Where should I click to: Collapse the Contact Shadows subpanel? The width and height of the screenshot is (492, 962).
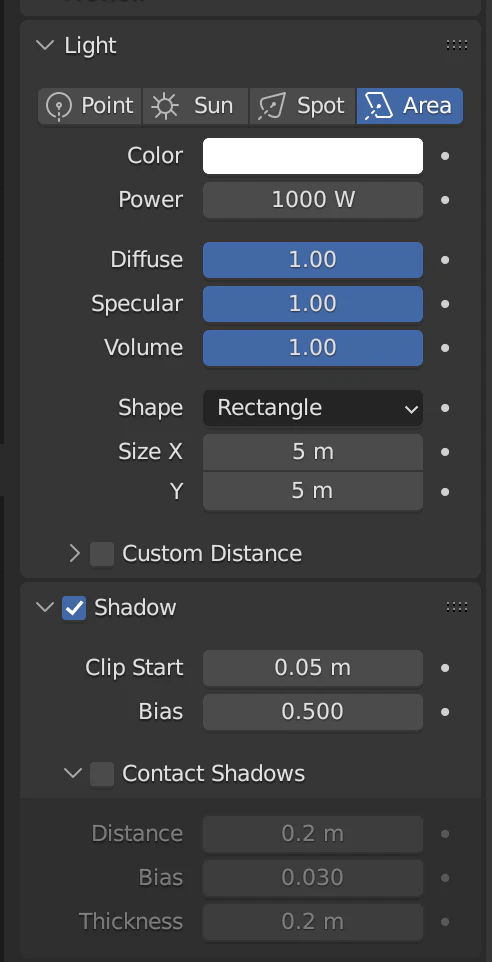(x=72, y=774)
